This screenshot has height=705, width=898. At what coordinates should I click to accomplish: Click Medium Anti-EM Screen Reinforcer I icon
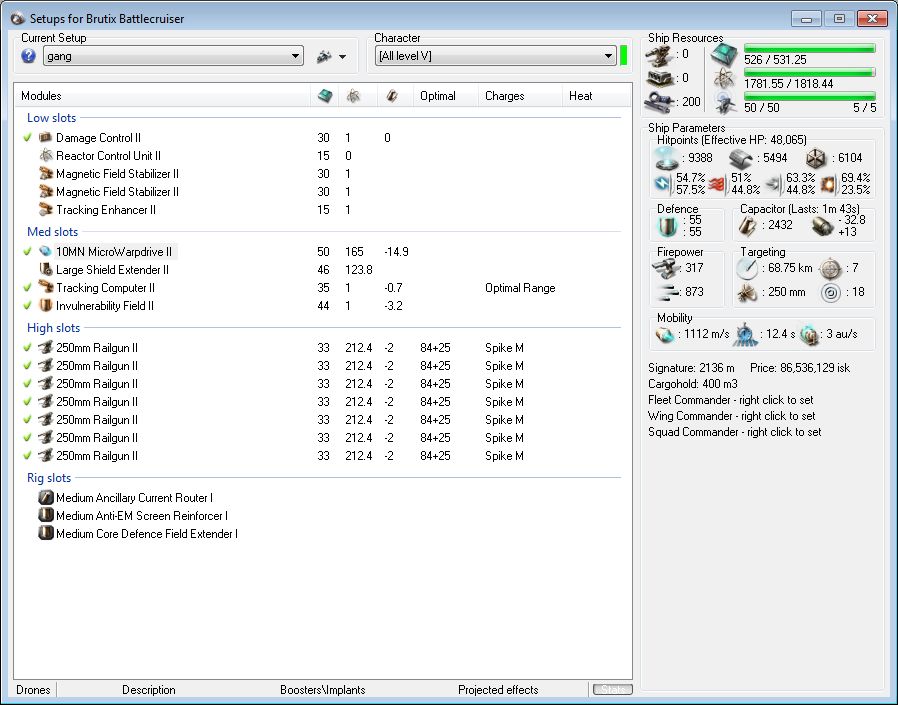point(46,515)
